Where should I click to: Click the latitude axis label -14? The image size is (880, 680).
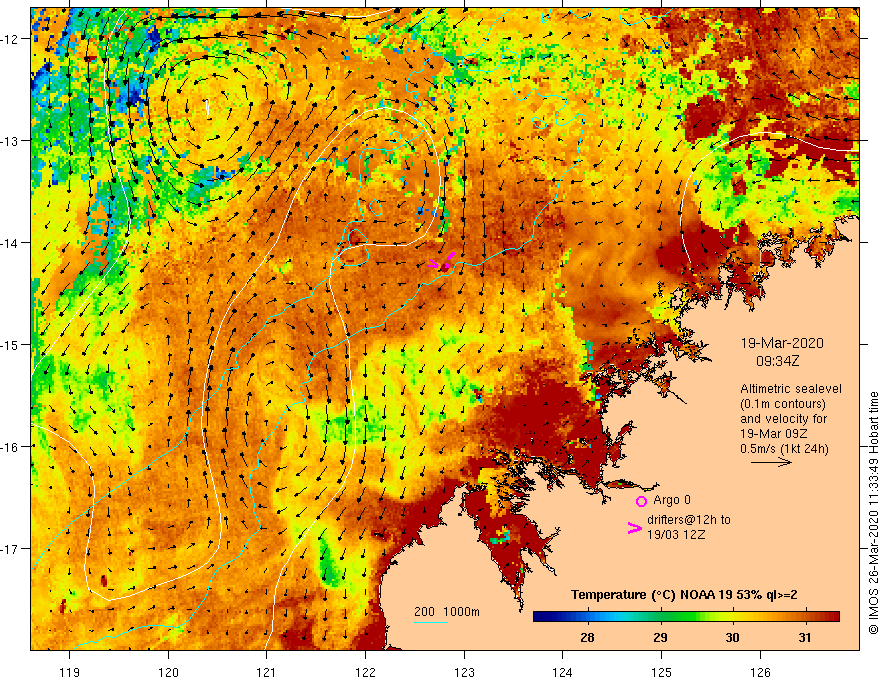pyautogui.click(x=11, y=243)
